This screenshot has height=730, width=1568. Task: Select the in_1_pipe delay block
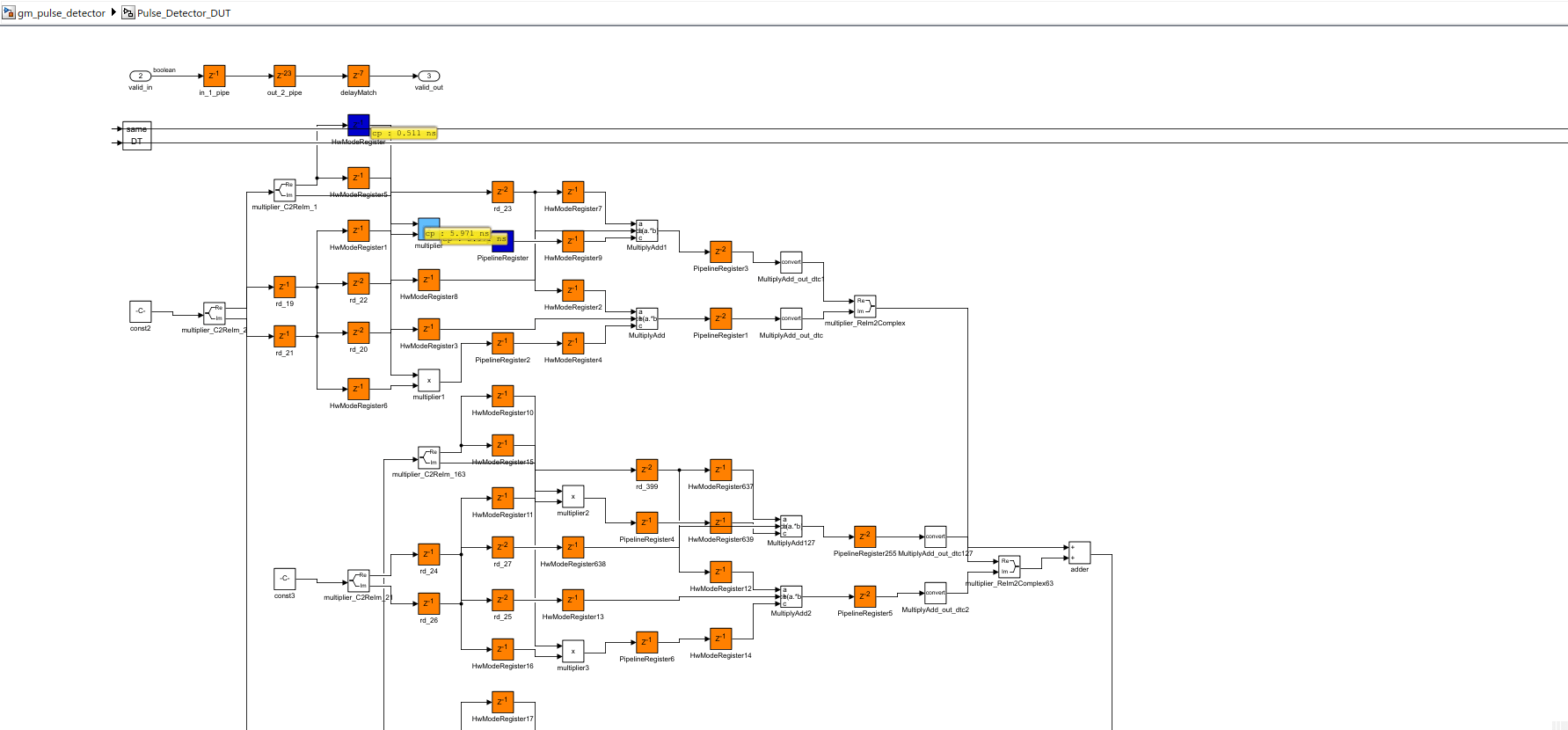[x=215, y=76]
